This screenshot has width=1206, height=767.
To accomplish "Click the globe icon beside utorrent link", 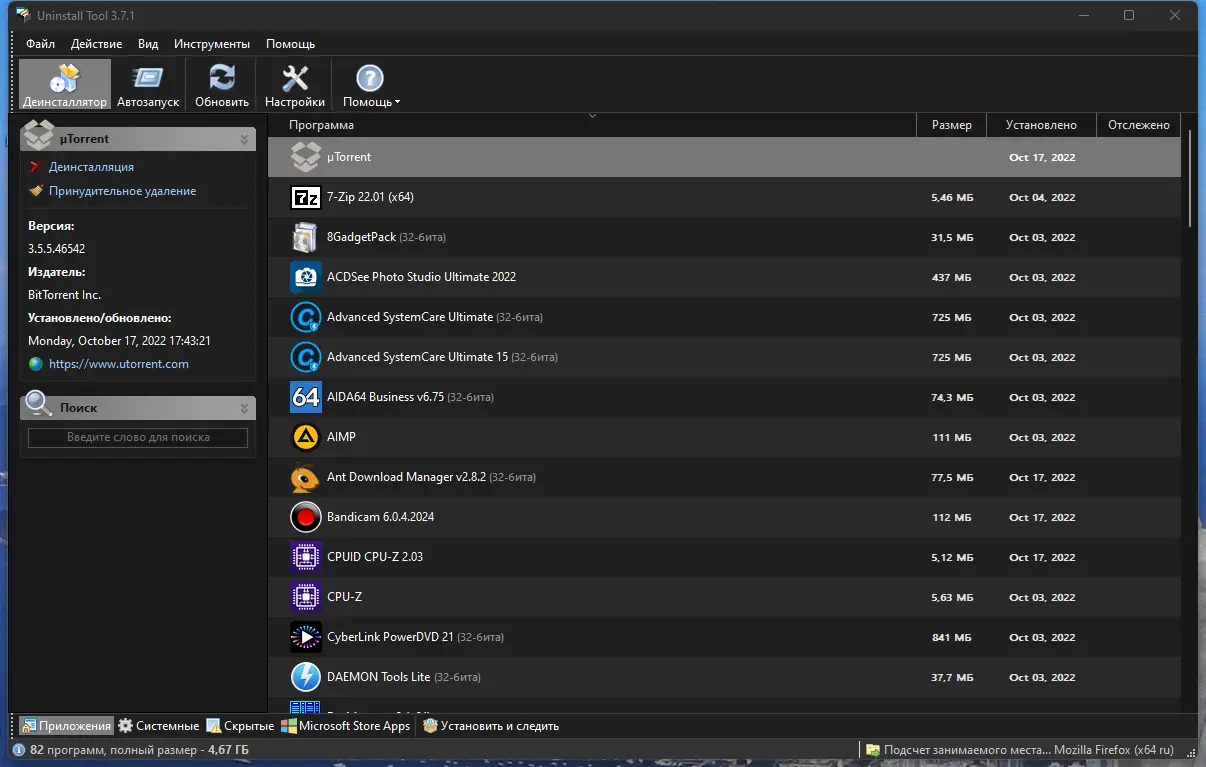I will (x=36, y=364).
